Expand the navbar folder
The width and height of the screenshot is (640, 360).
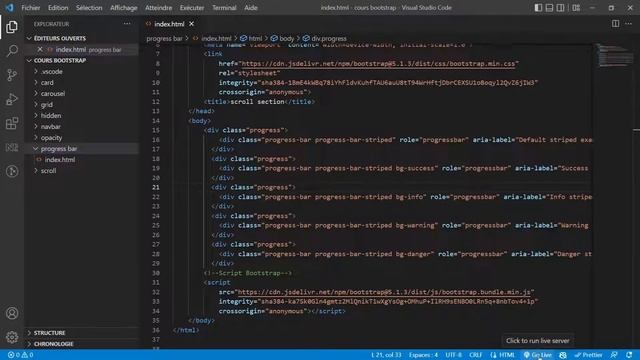(82, 127)
